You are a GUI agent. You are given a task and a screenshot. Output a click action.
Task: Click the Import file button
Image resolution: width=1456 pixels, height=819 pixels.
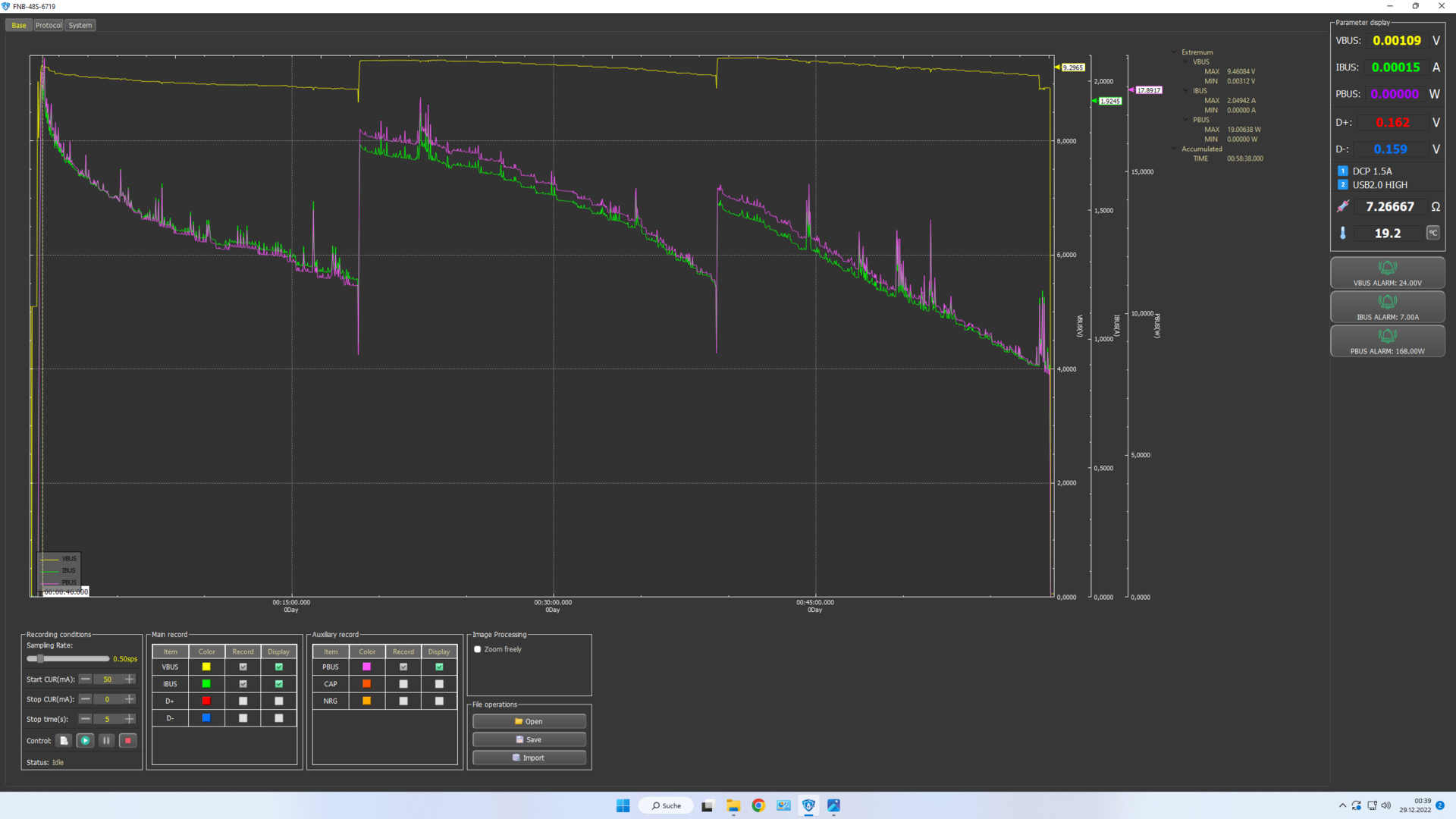pyautogui.click(x=529, y=758)
